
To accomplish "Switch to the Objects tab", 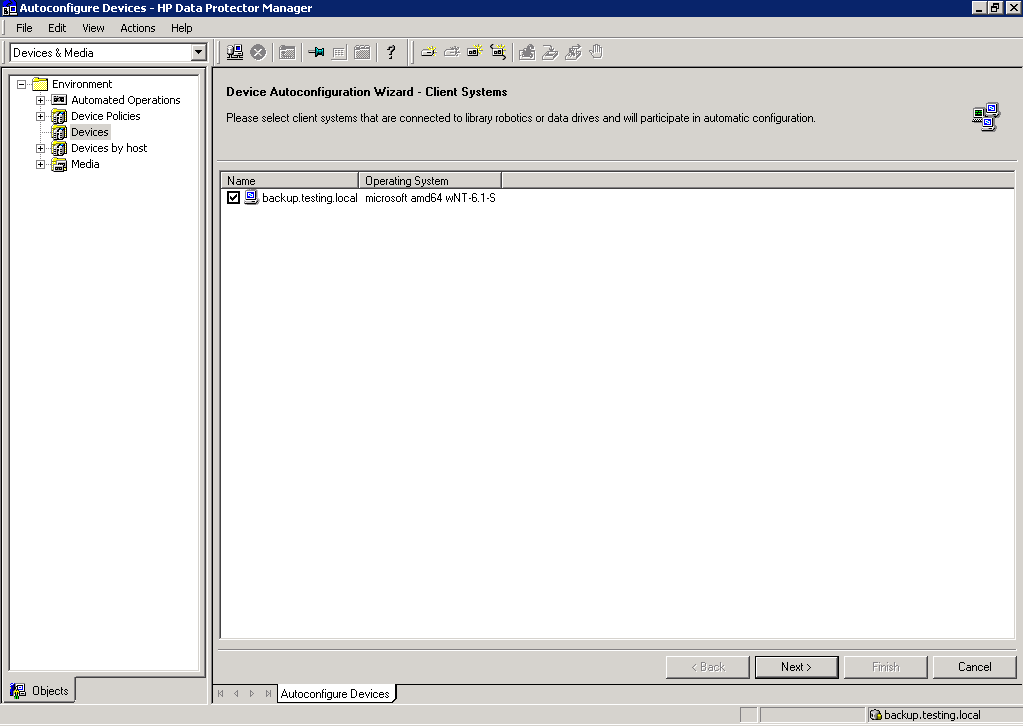I will tap(41, 690).
